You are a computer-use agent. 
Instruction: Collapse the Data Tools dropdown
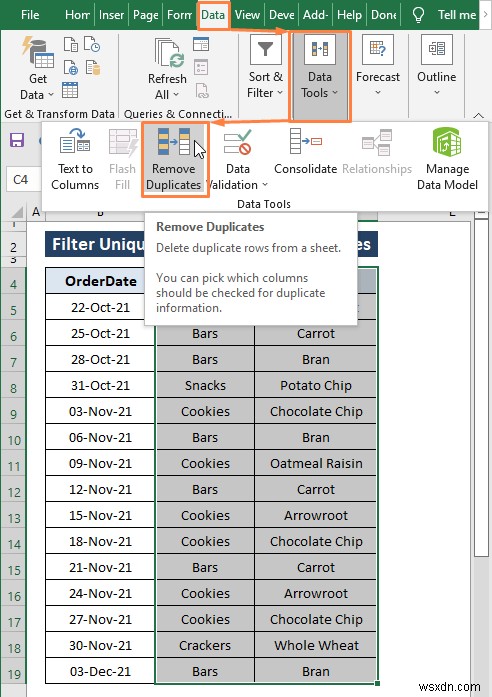(x=320, y=75)
